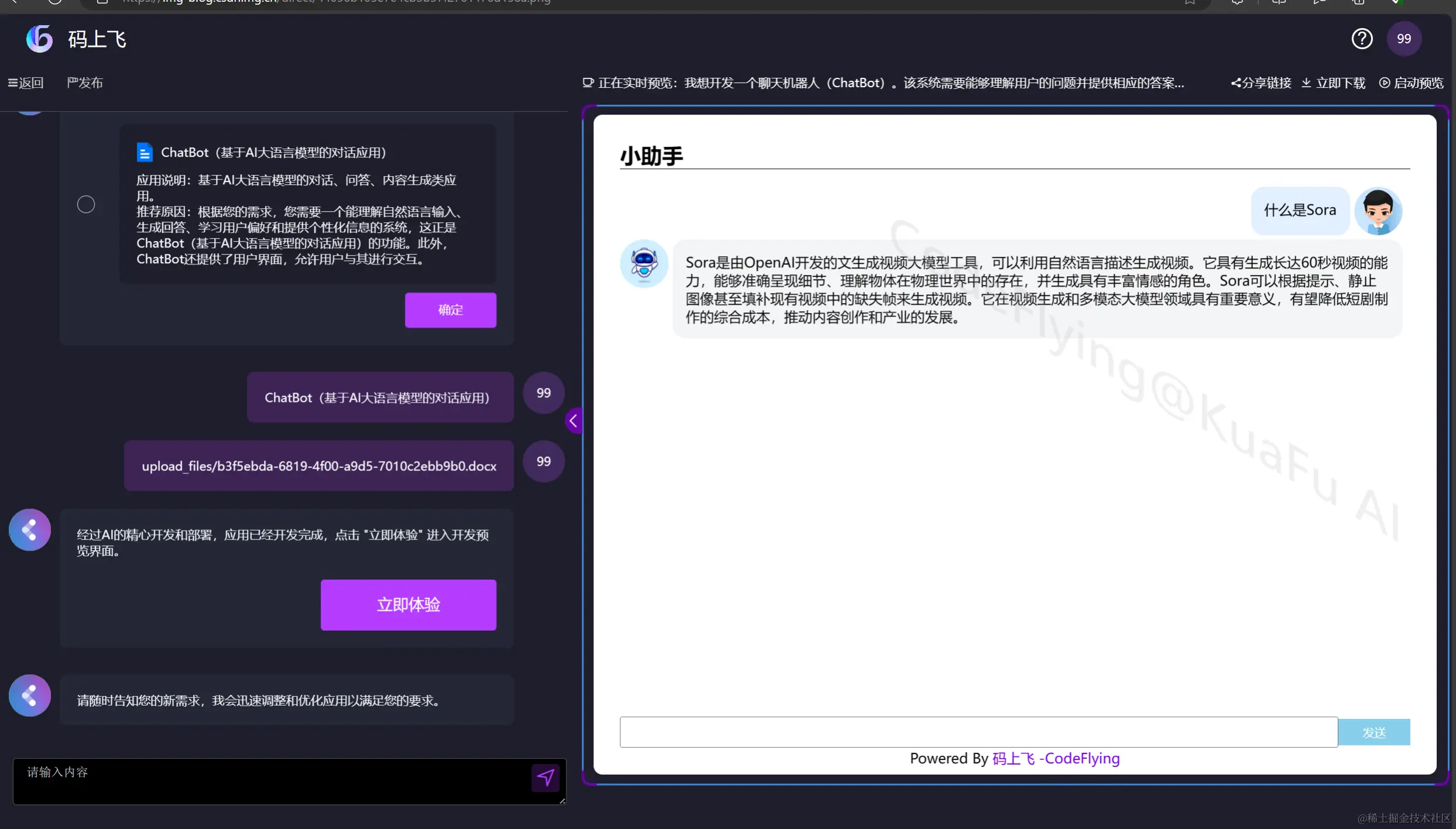Collapse chat panel with purple chevron
Viewport: 1456px width, 829px height.
[x=573, y=421]
